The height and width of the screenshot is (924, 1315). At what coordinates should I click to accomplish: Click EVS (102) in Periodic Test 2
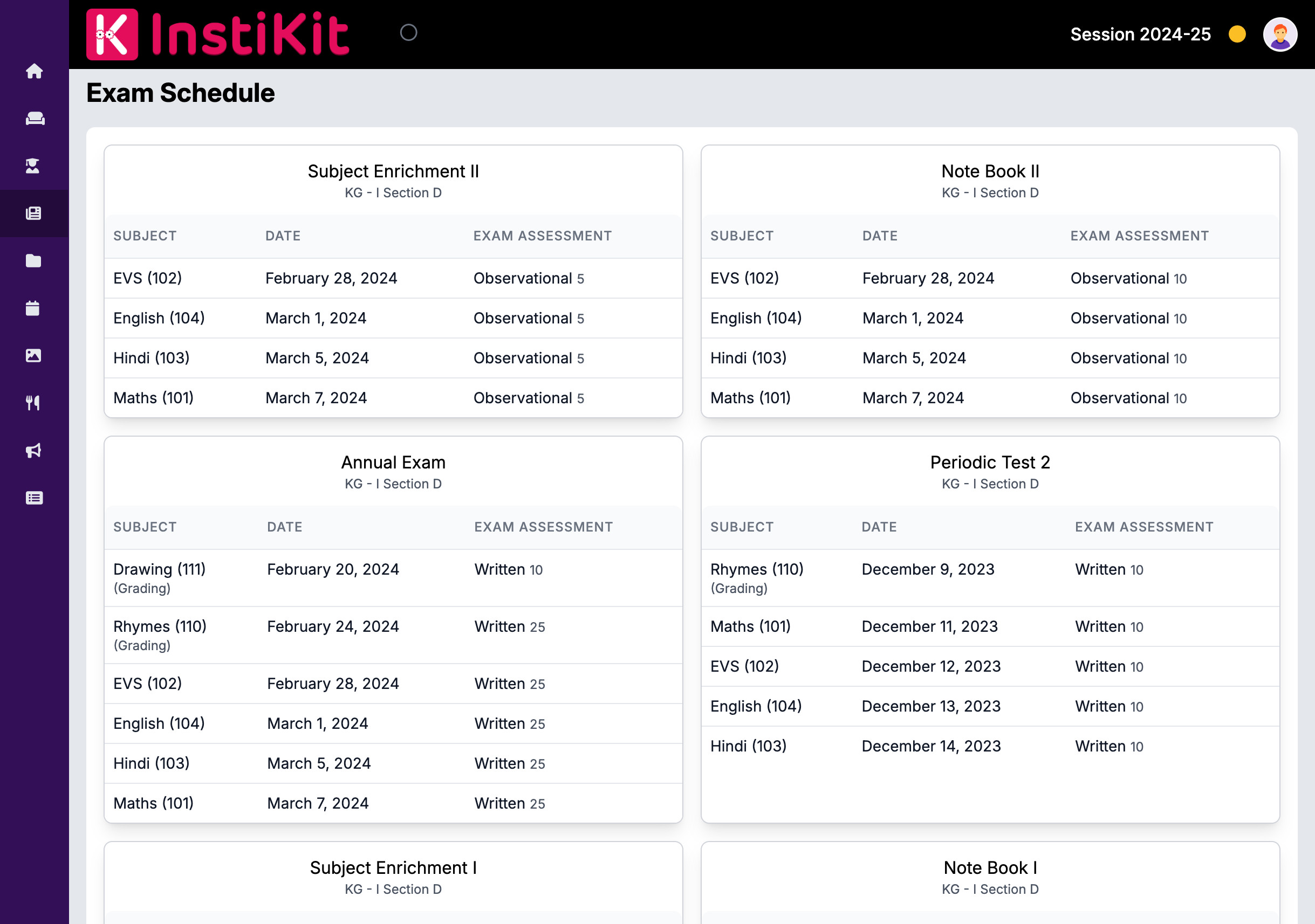pyautogui.click(x=744, y=666)
